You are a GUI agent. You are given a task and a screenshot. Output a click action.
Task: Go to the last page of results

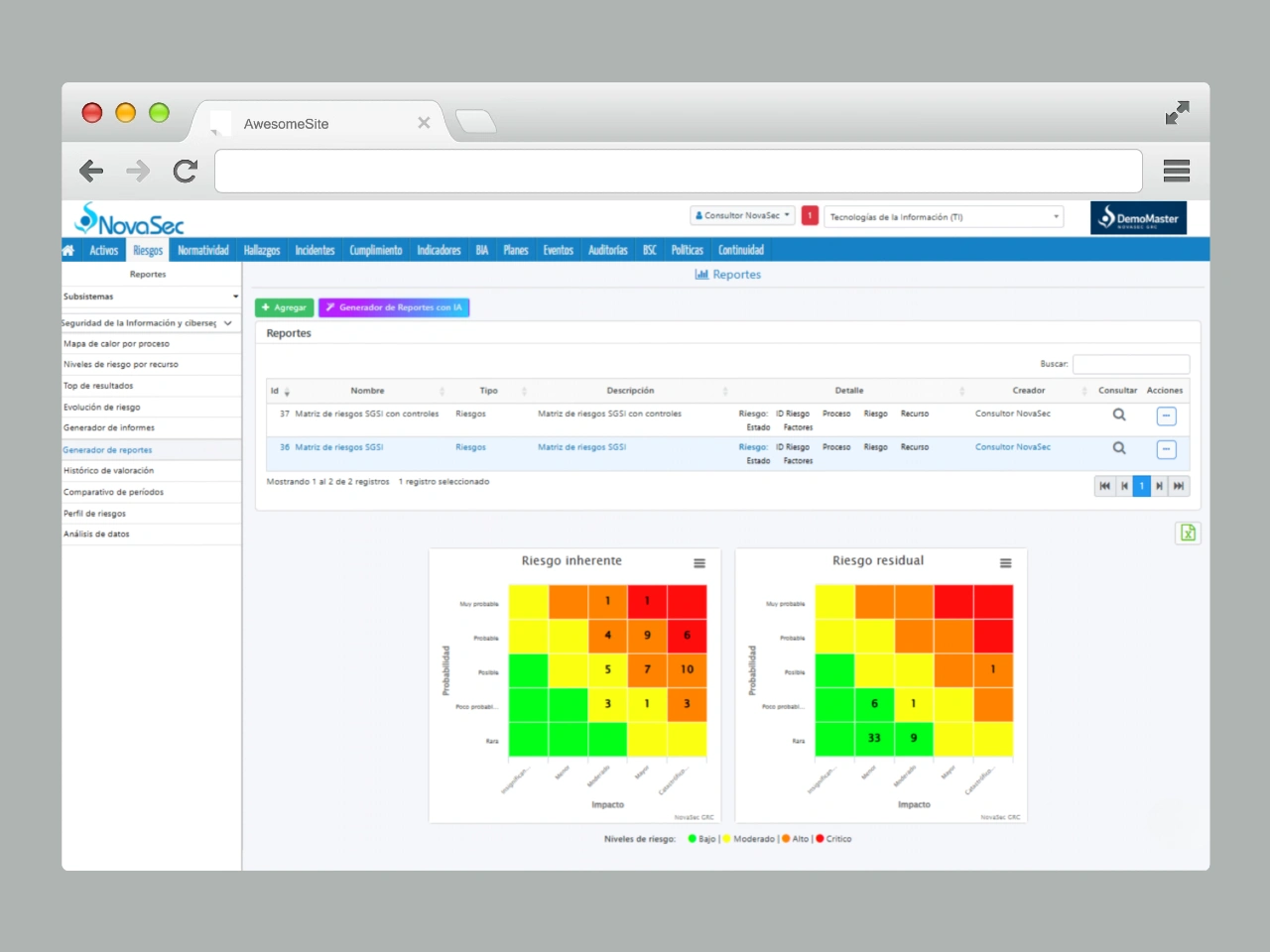pos(1179,486)
